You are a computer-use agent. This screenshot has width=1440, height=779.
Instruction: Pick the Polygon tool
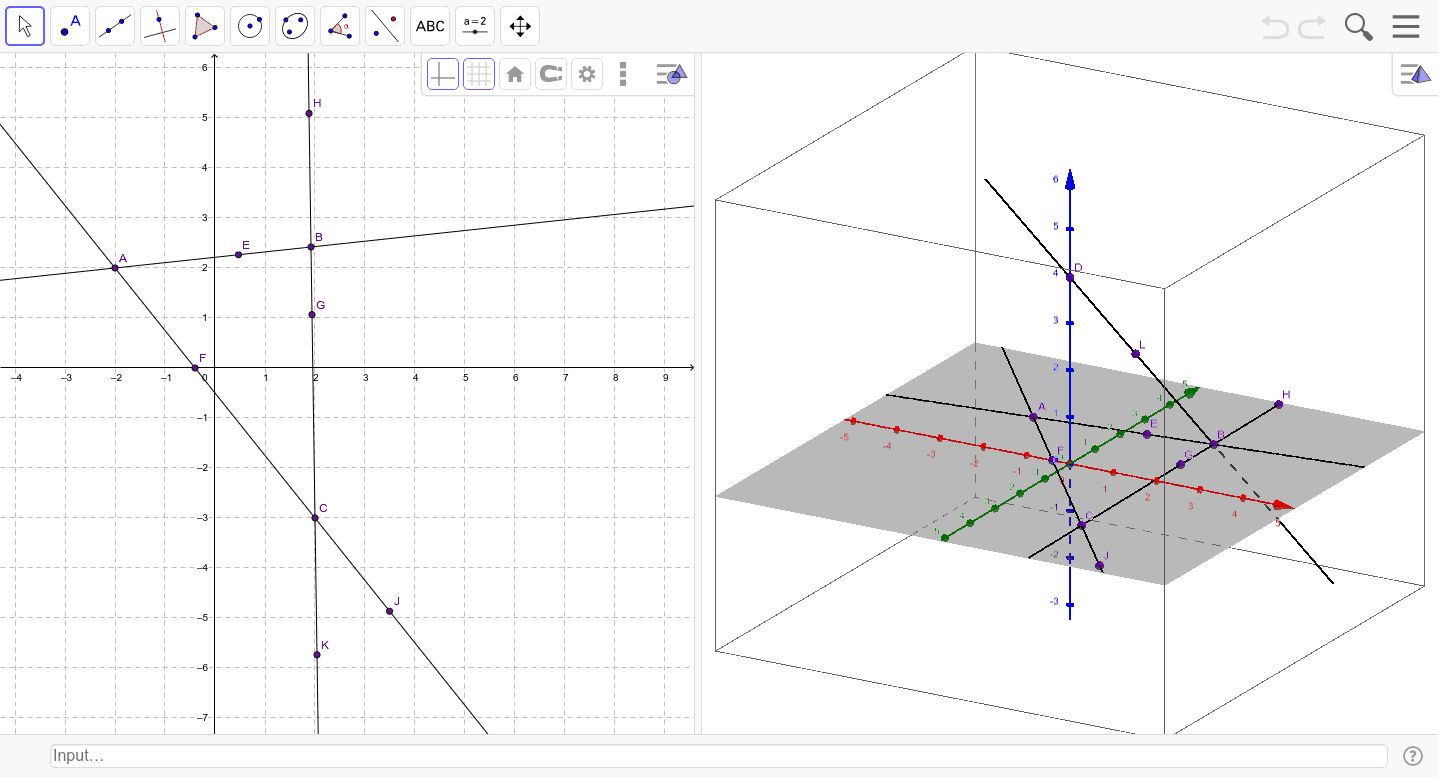[x=205, y=25]
